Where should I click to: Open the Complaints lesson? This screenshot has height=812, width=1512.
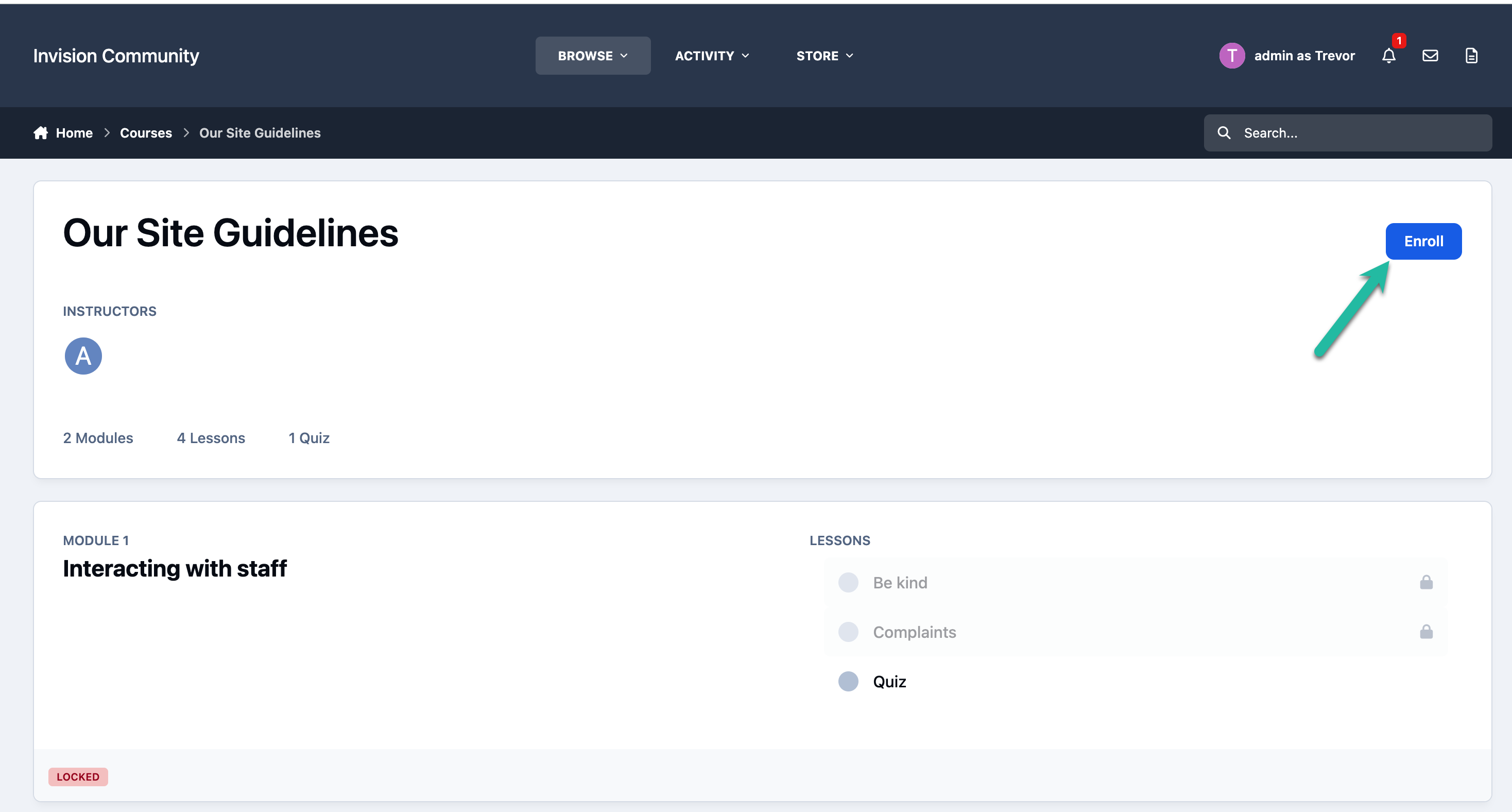pyautogui.click(x=914, y=632)
